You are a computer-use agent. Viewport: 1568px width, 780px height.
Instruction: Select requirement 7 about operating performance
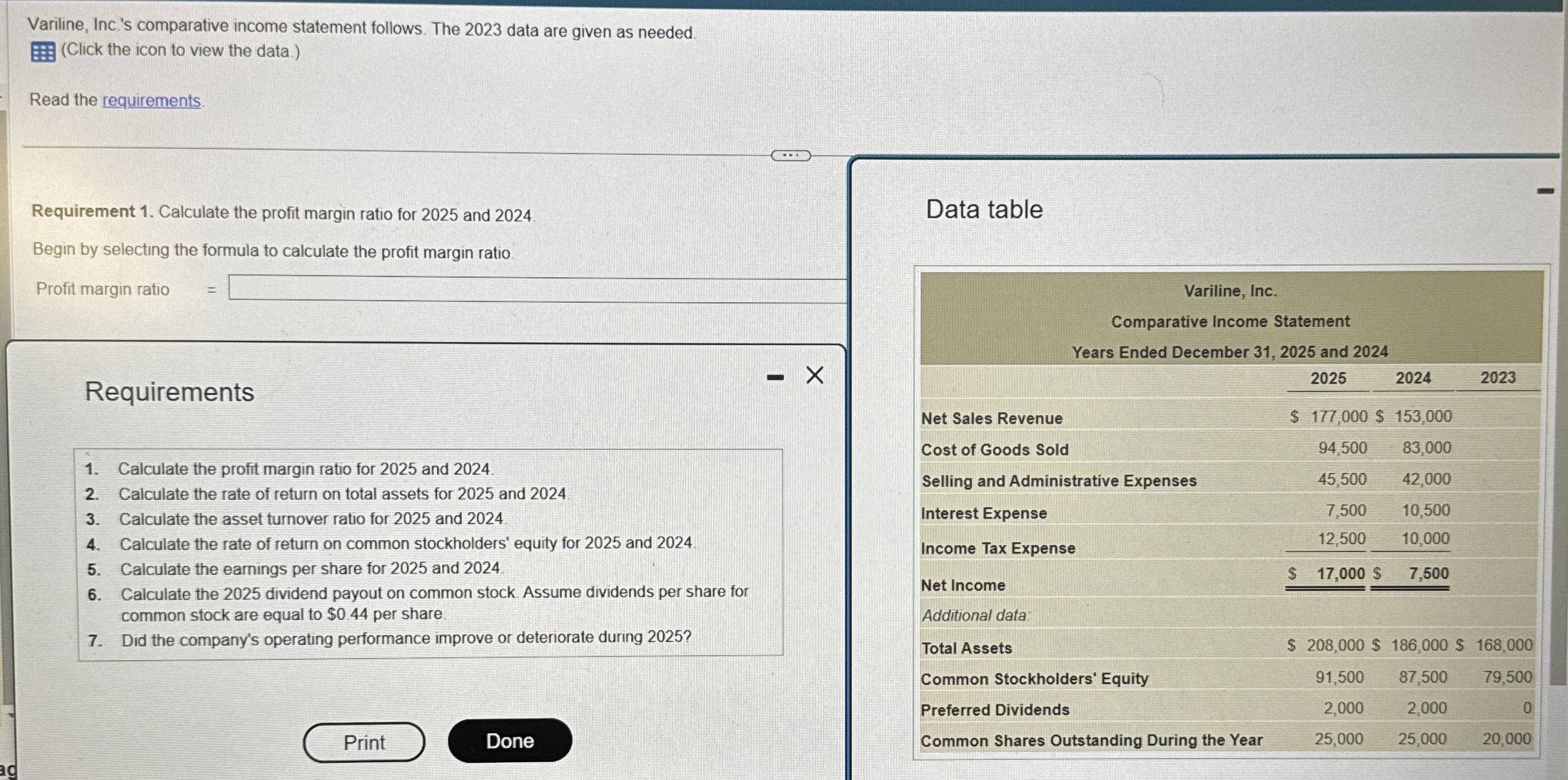pos(406,638)
